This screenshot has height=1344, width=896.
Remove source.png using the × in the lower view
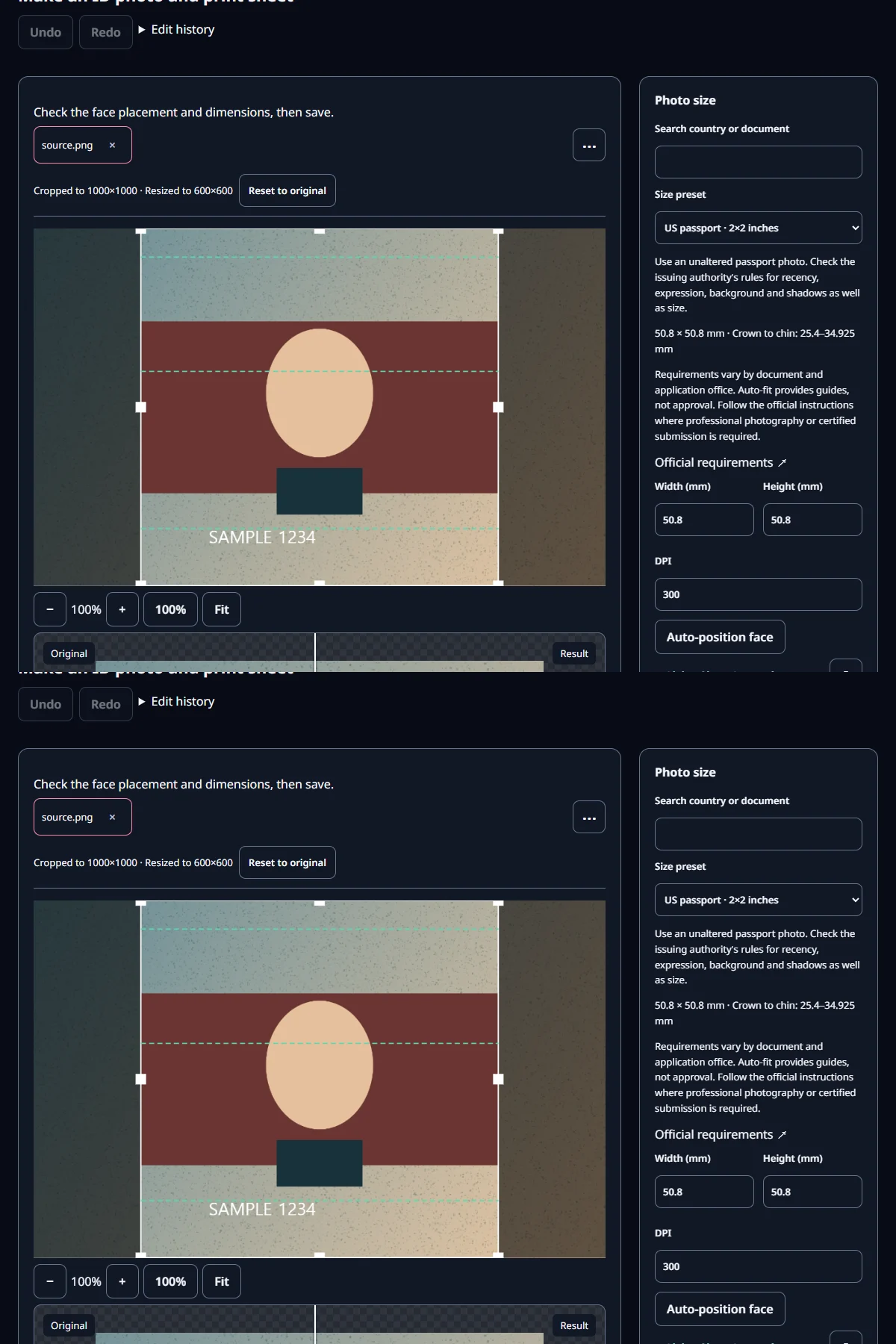(112, 817)
